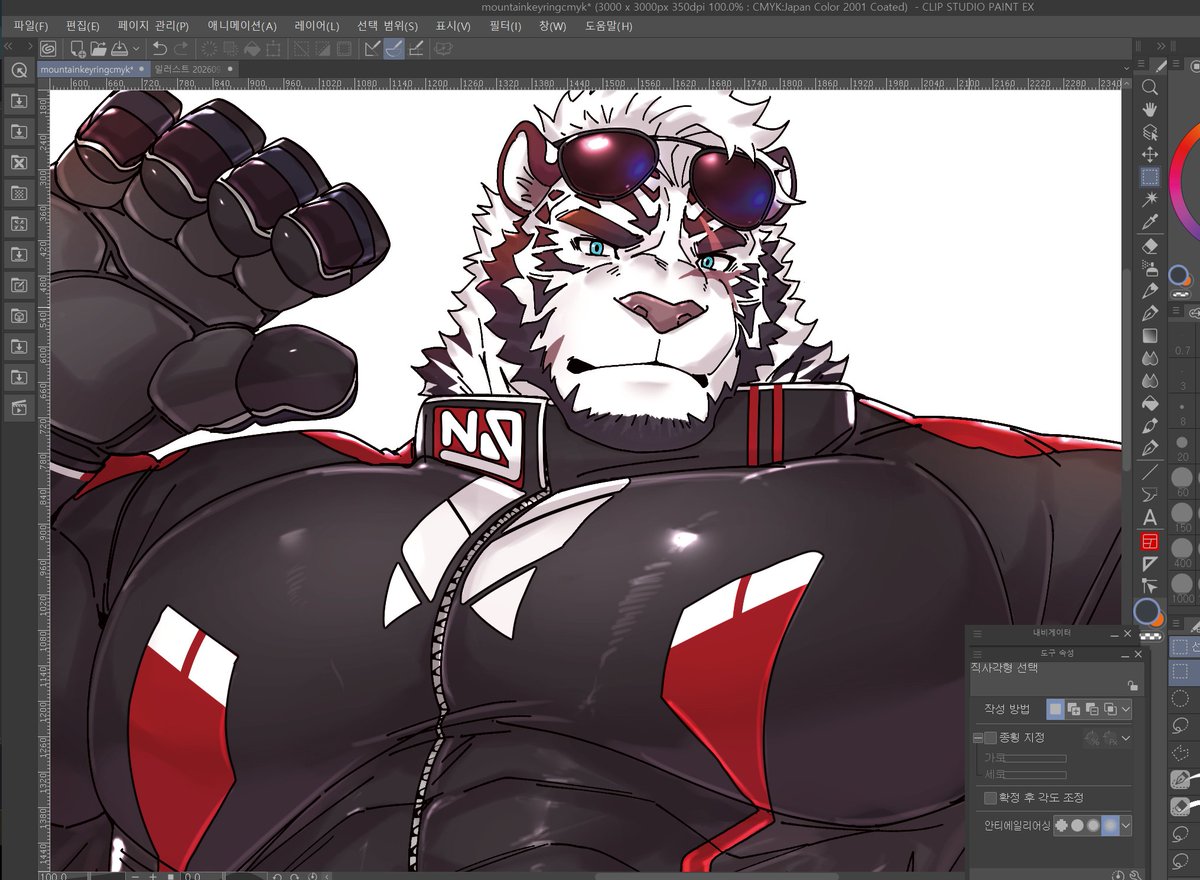
Task: Open CLIP STUDIO launcher icon in command bar
Action: [x=48, y=48]
